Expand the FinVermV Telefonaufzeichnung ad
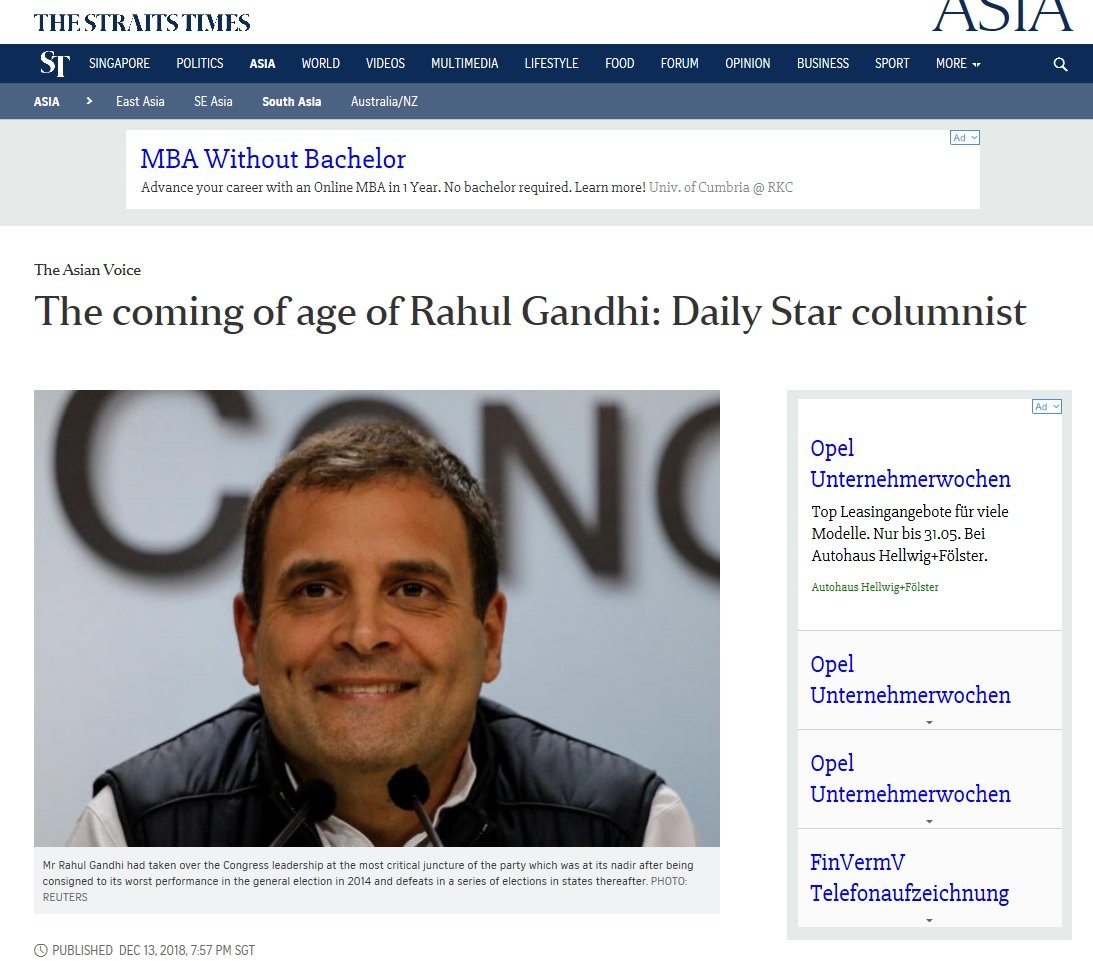 pyautogui.click(x=929, y=920)
